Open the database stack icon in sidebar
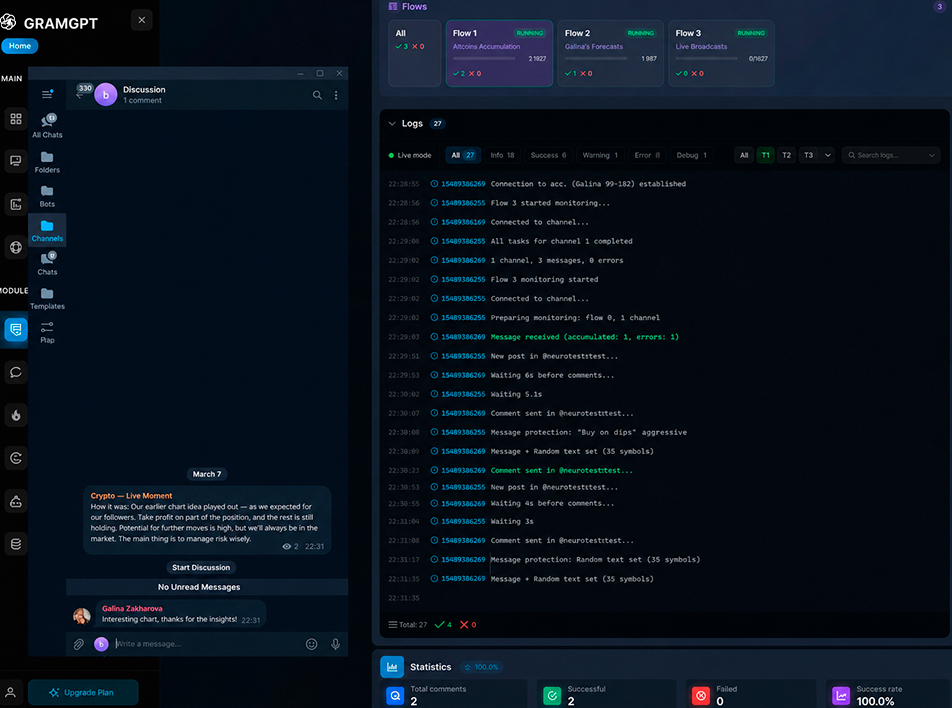Screen dimensions: 952x708 [x=16, y=544]
